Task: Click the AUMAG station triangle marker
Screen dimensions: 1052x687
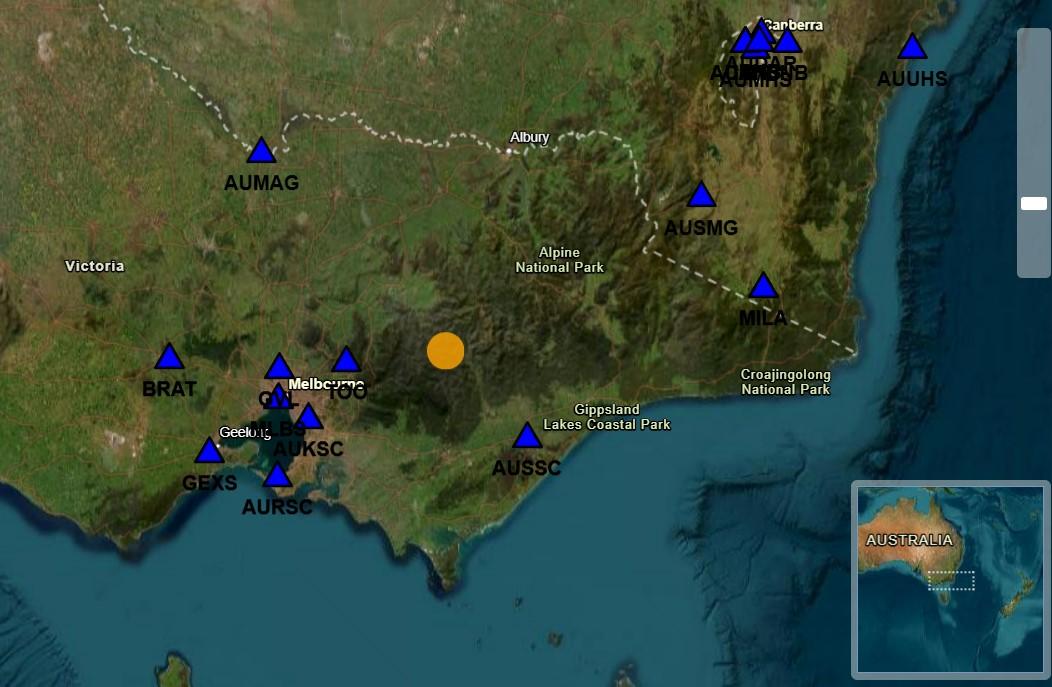Action: pos(261,152)
